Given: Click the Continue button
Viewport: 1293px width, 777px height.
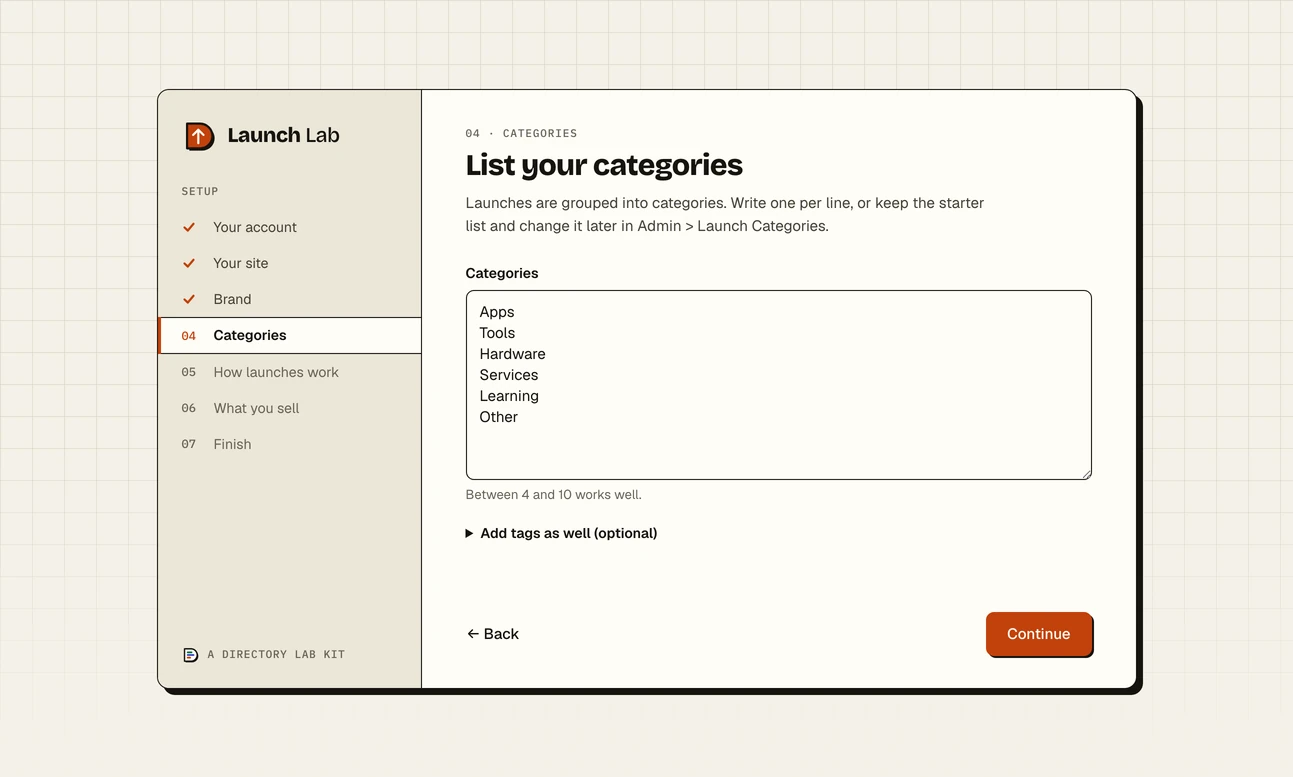Looking at the screenshot, I should coord(1039,634).
